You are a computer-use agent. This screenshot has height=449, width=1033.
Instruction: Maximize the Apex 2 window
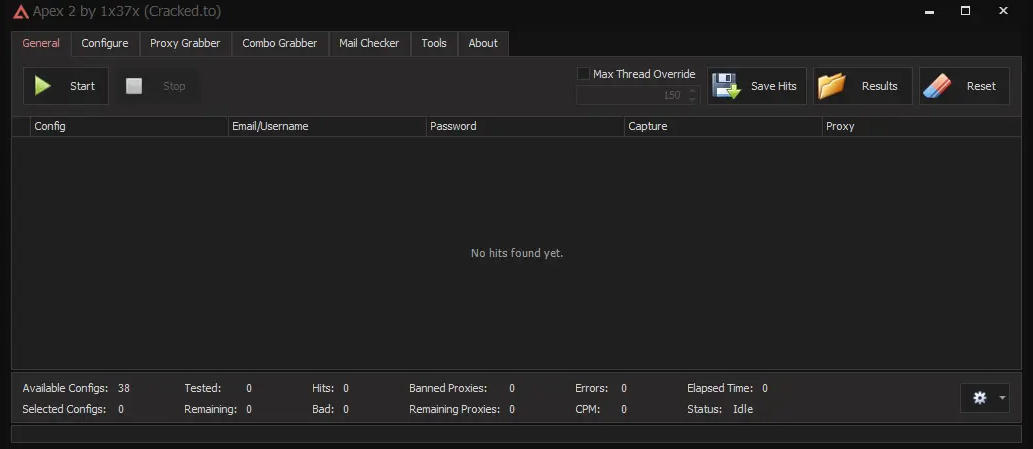[x=965, y=11]
